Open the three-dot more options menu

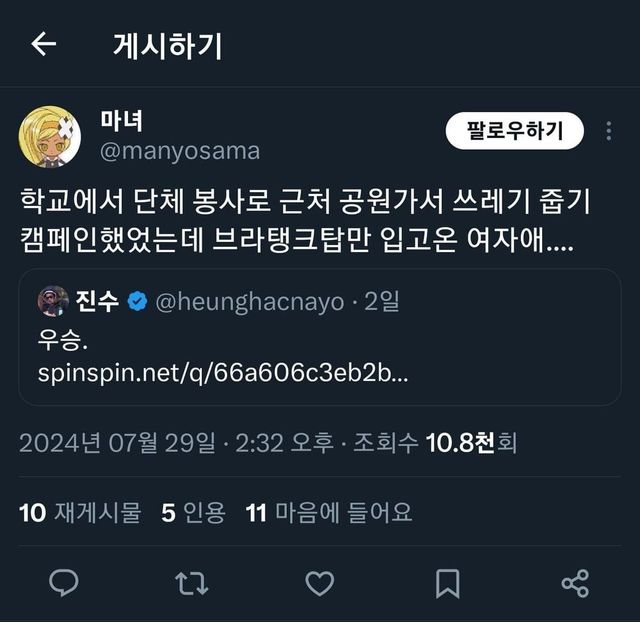click(x=609, y=131)
